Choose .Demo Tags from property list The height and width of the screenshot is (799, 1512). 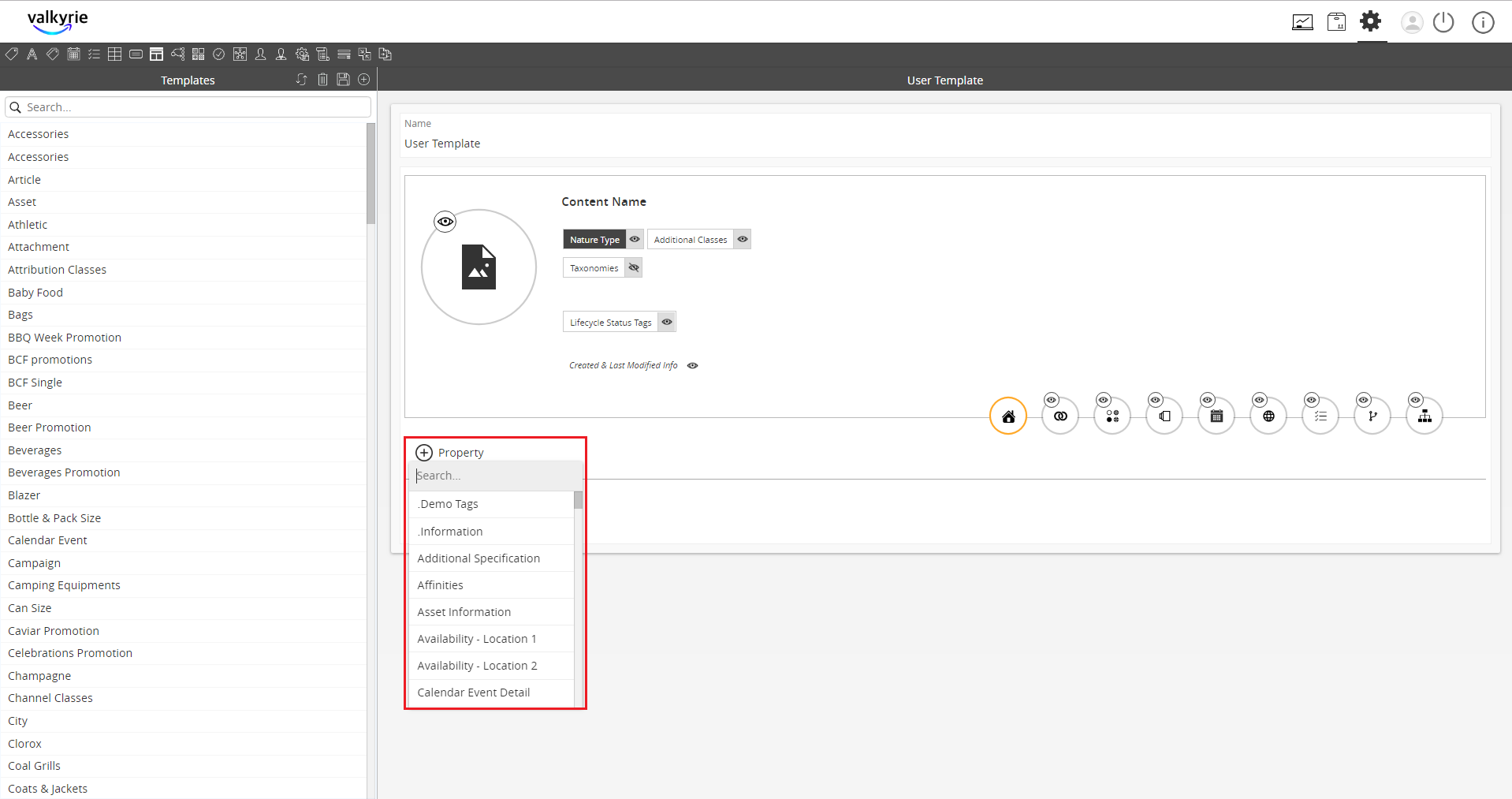click(x=491, y=504)
